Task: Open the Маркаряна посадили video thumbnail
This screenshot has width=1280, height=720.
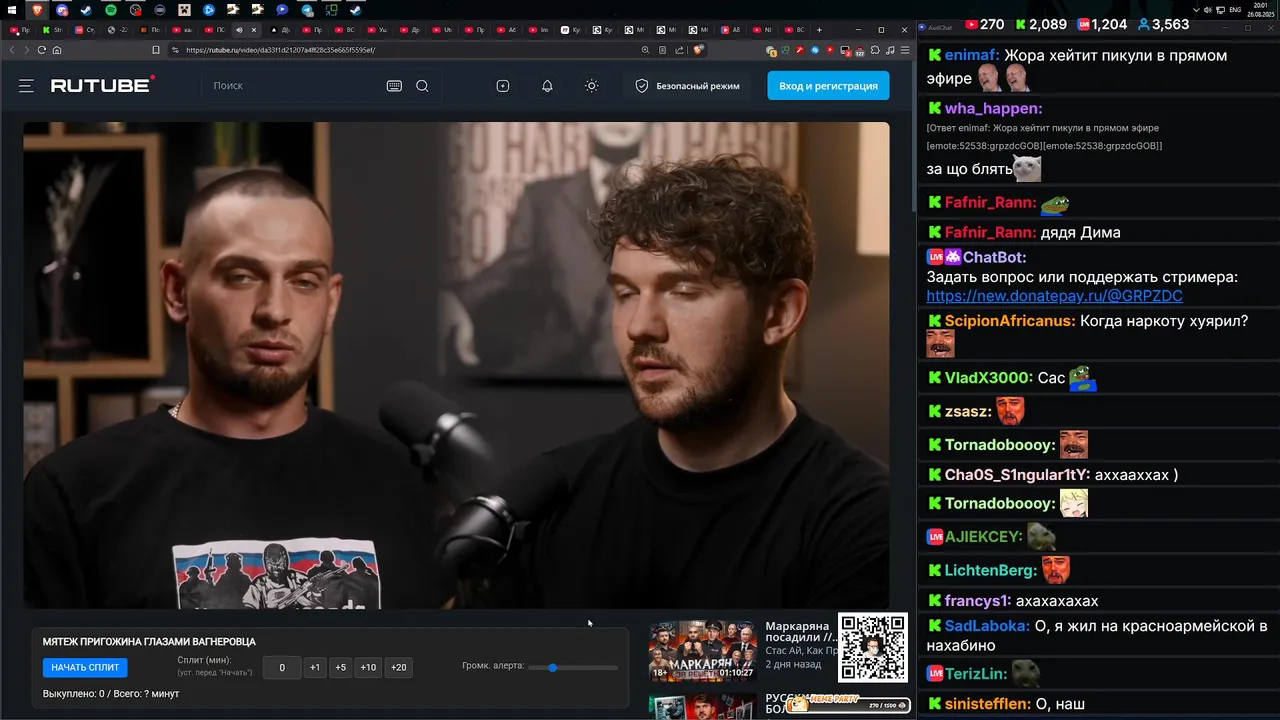Action: [703, 650]
